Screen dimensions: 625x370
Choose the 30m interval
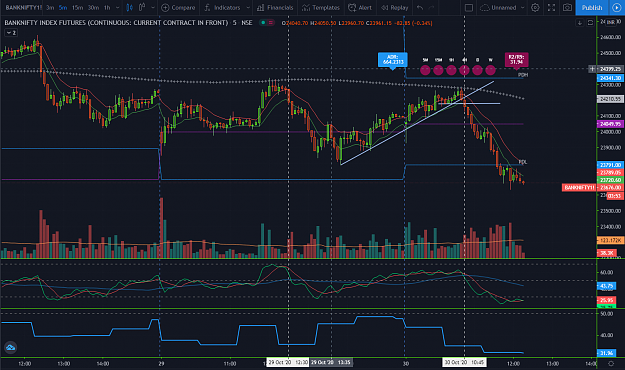93,8
